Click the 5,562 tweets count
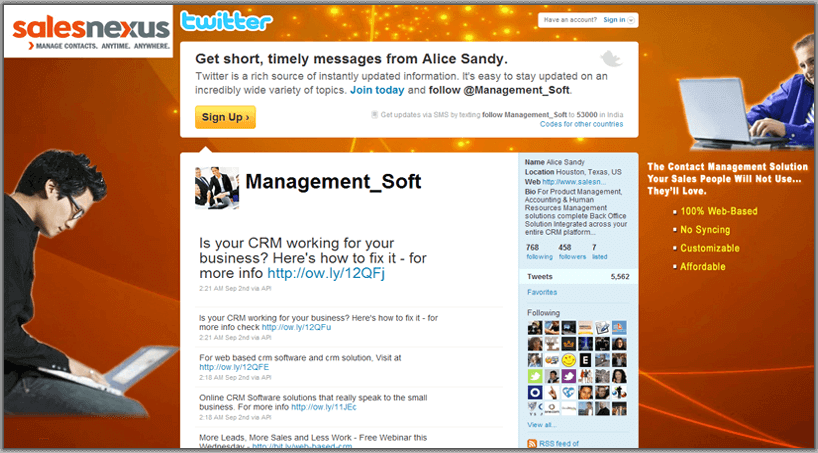The image size is (818, 453). (620, 277)
